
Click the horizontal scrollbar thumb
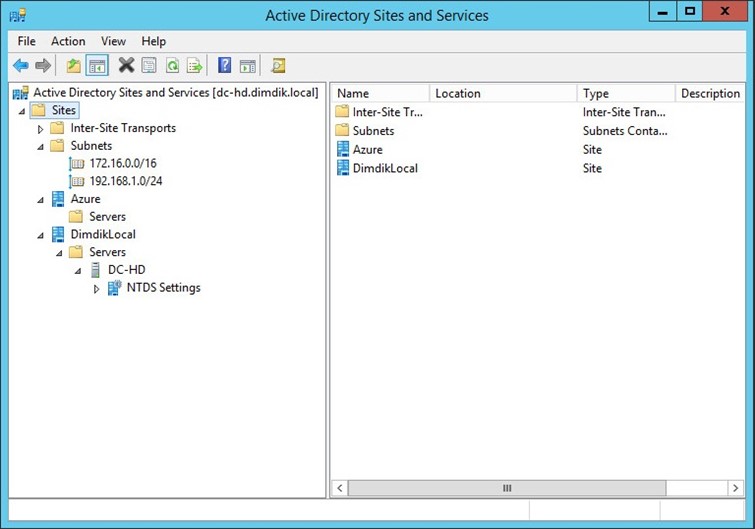click(507, 488)
